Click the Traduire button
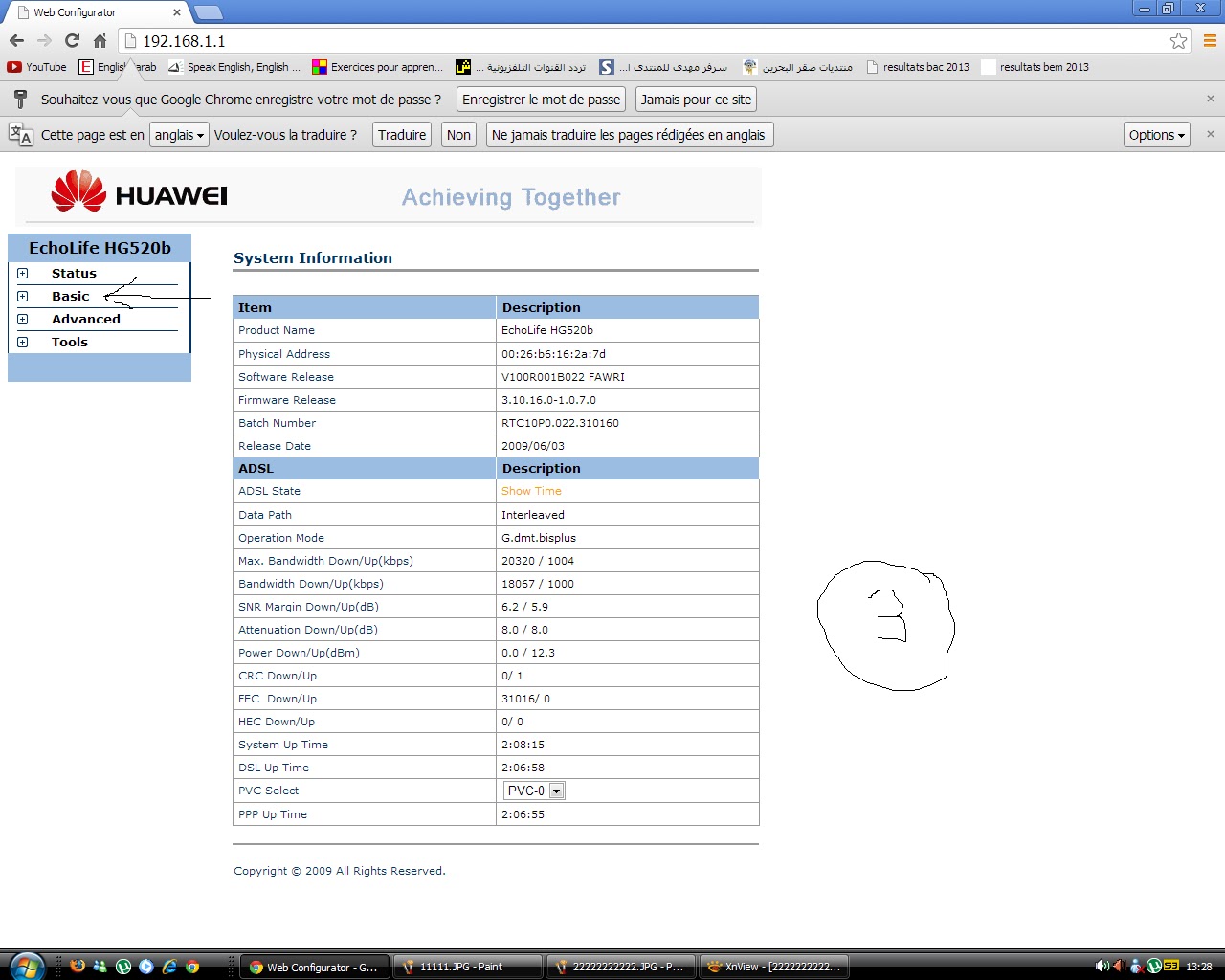 [402, 135]
